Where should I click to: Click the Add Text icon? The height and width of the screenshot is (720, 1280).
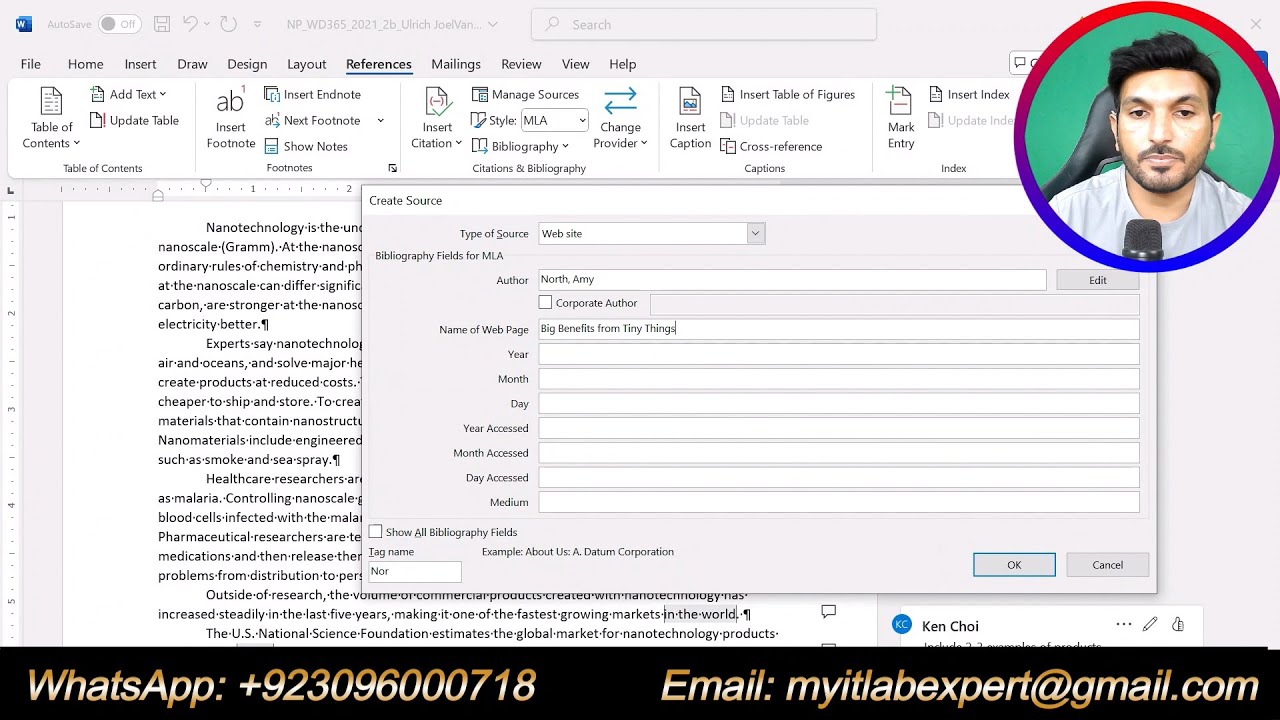98,94
